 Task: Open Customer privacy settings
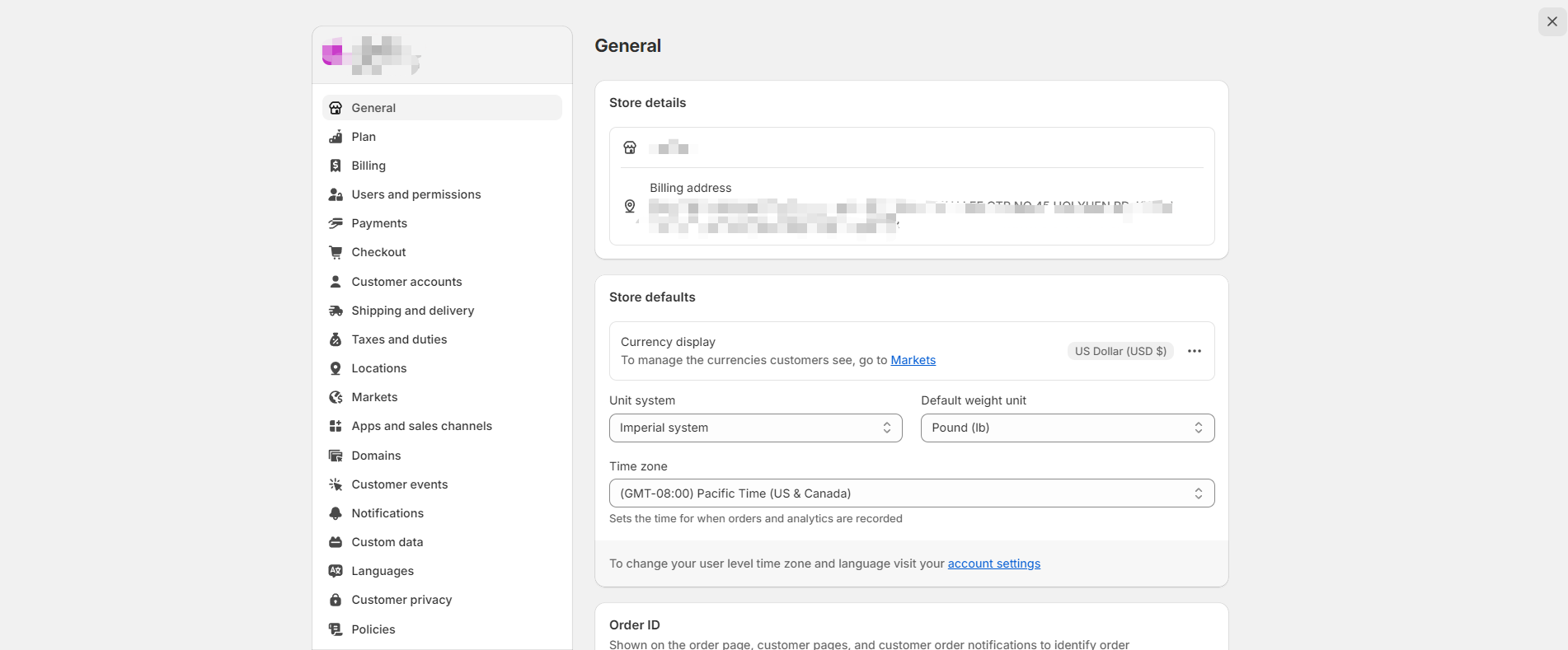coord(442,600)
